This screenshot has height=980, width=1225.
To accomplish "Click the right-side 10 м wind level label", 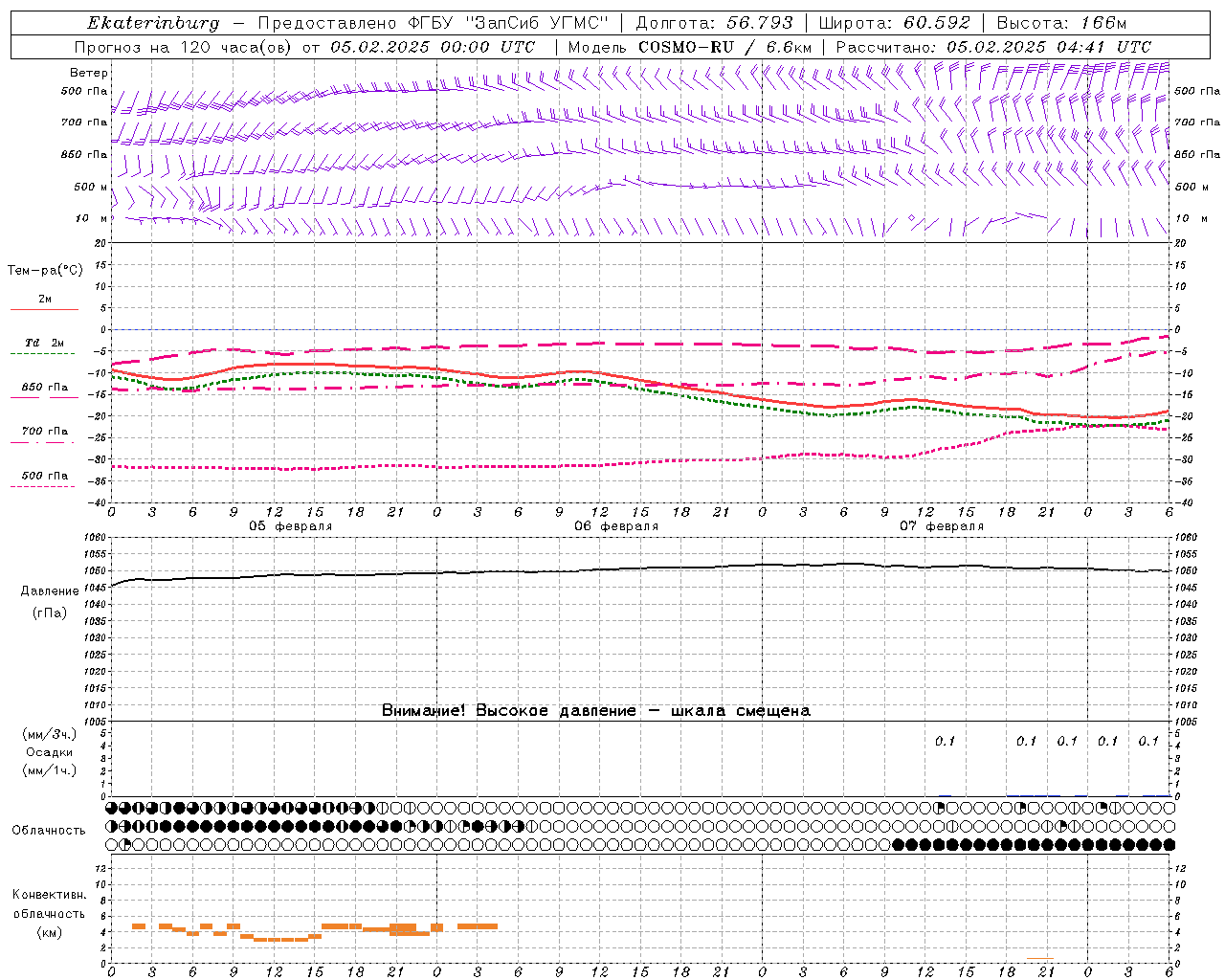I will [1190, 218].
